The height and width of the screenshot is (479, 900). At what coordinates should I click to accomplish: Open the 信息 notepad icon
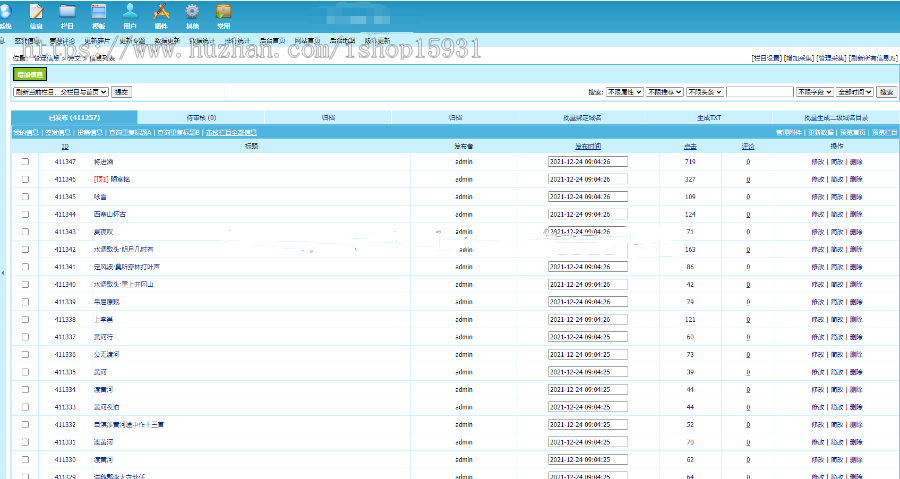pos(36,16)
